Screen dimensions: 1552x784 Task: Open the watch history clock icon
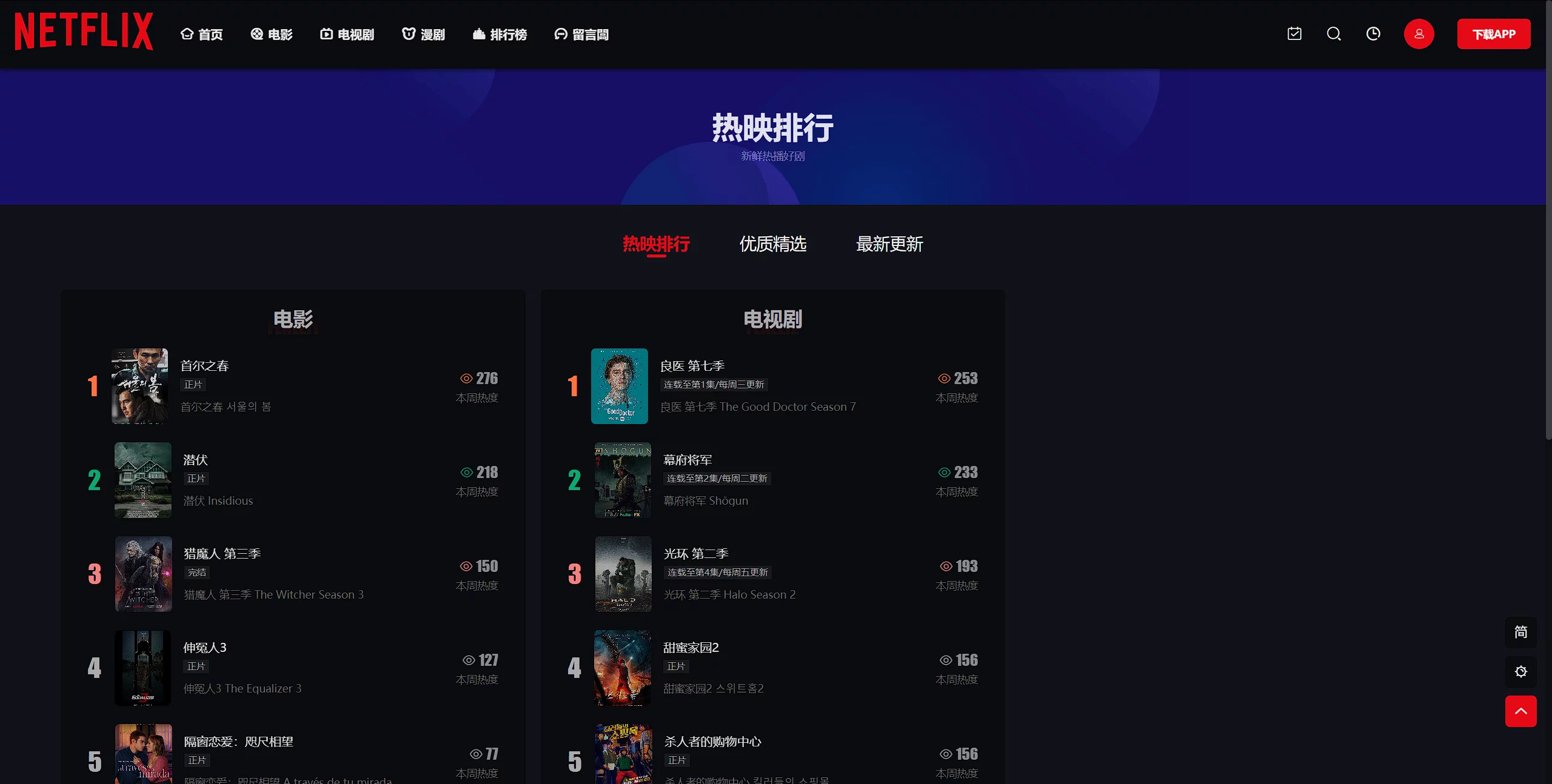1373,34
